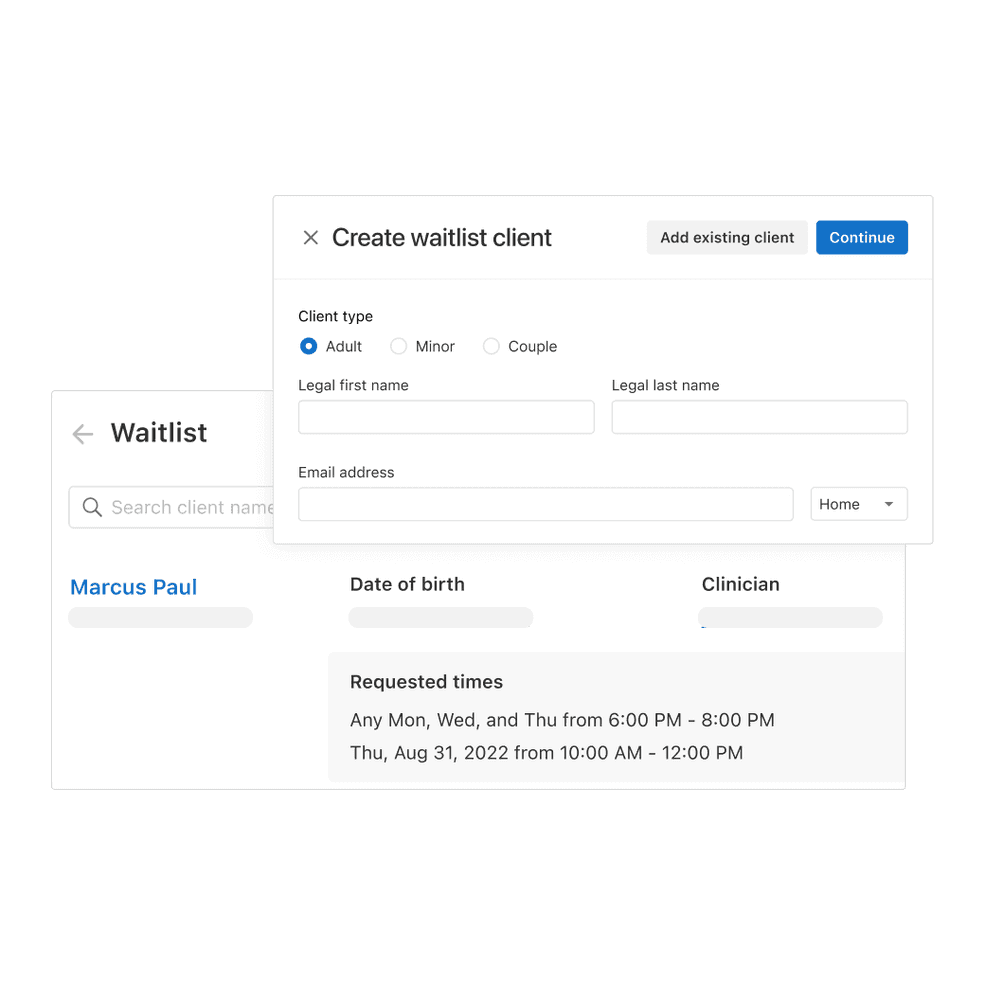Focus the Legal last name field
This screenshot has height=985, width=985.
[759, 417]
